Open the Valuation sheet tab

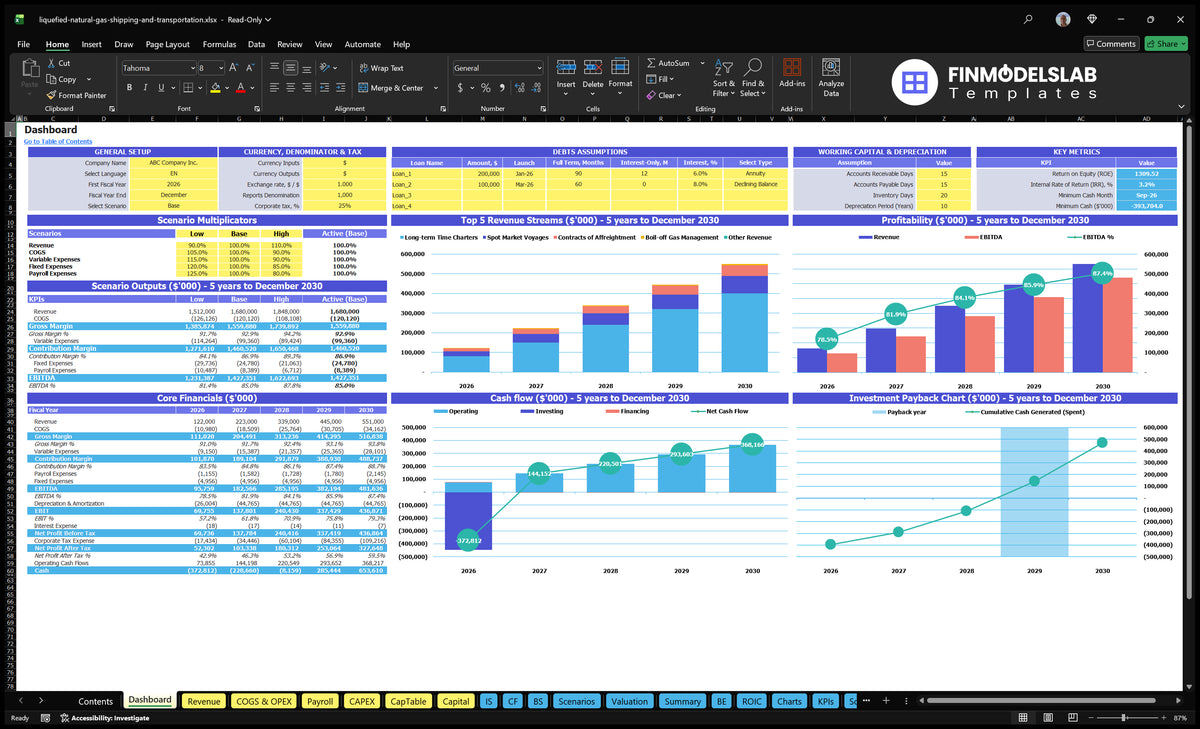pos(629,701)
